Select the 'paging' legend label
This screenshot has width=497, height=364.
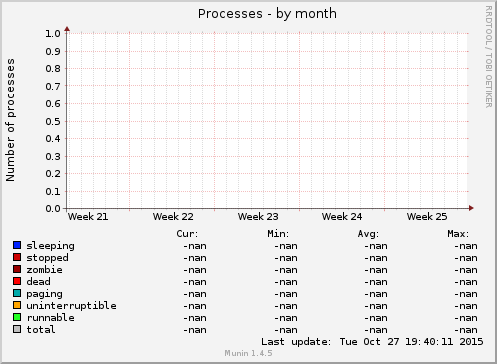(44, 294)
